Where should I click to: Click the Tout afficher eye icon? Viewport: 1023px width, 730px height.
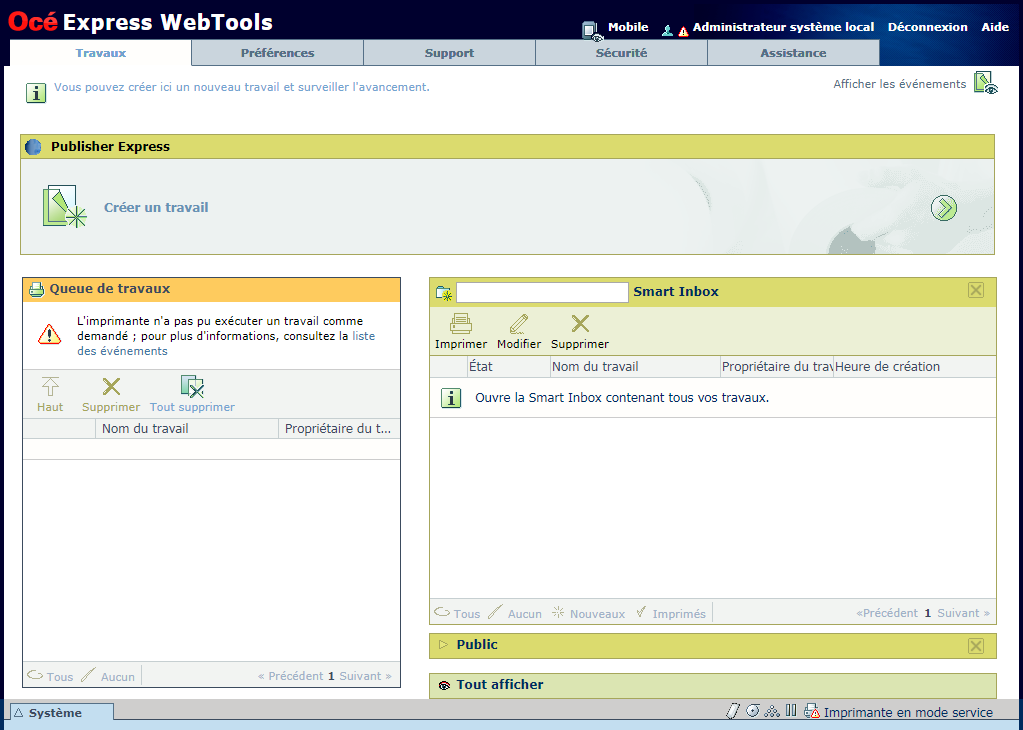pos(444,685)
